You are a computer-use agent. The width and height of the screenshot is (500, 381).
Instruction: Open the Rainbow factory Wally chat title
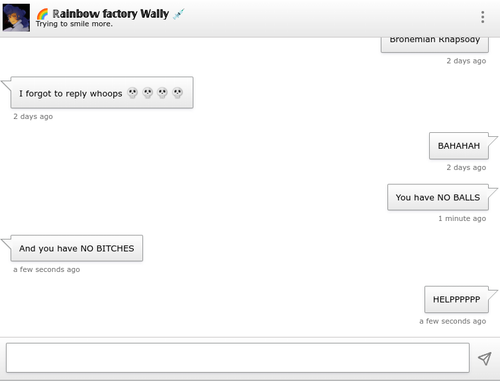111,14
